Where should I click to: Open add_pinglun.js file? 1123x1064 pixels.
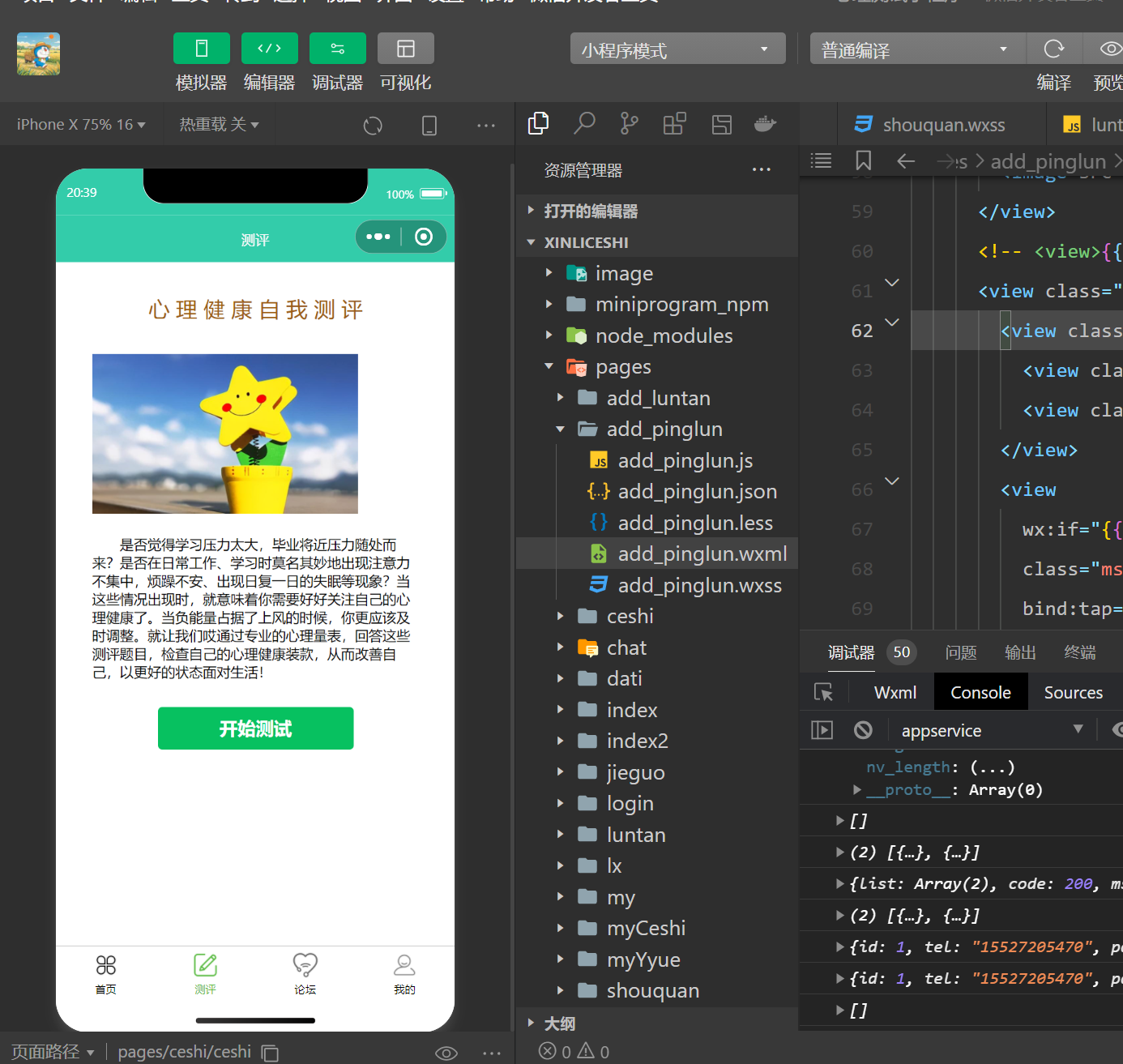[x=657, y=460]
